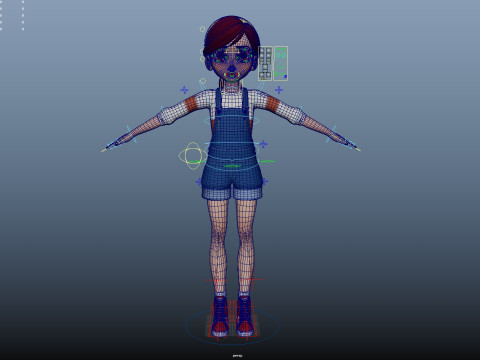Select the blue cross control by character's right shoulder
The height and width of the screenshot is (360, 480).
pos(184,90)
